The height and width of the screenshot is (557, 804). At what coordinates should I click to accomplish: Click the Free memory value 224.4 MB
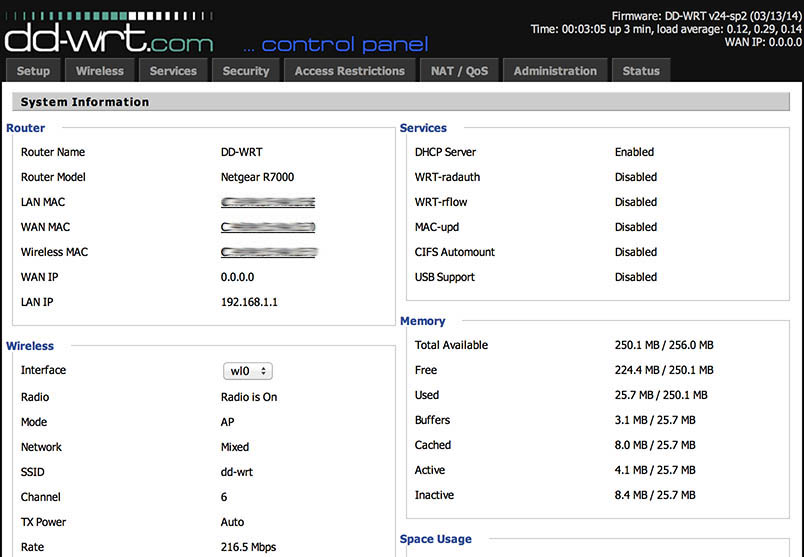664,370
